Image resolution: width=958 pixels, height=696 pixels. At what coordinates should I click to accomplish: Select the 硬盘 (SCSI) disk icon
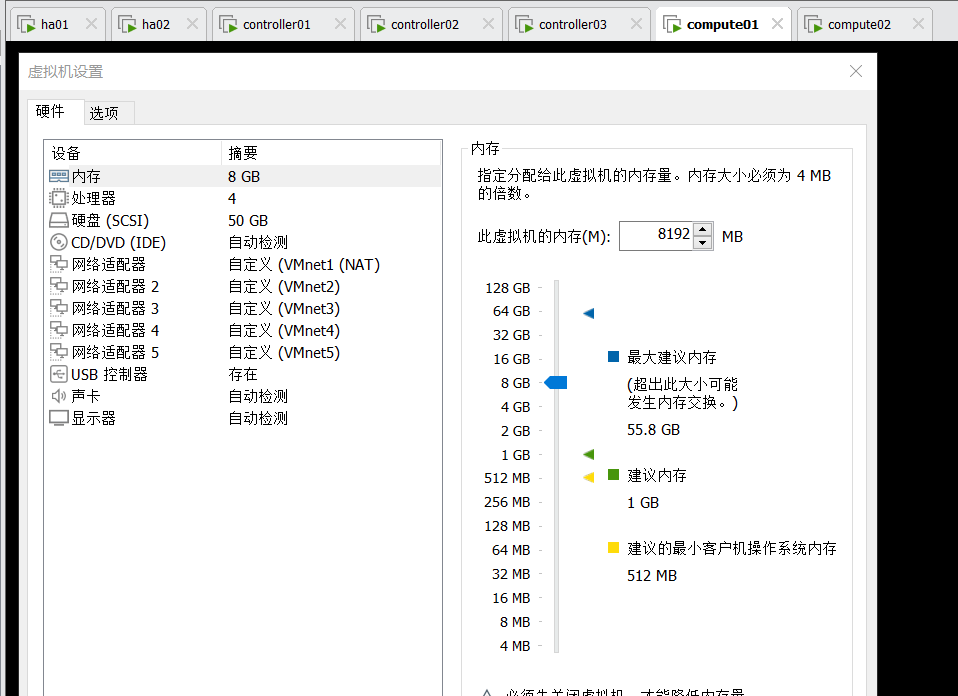click(59, 220)
